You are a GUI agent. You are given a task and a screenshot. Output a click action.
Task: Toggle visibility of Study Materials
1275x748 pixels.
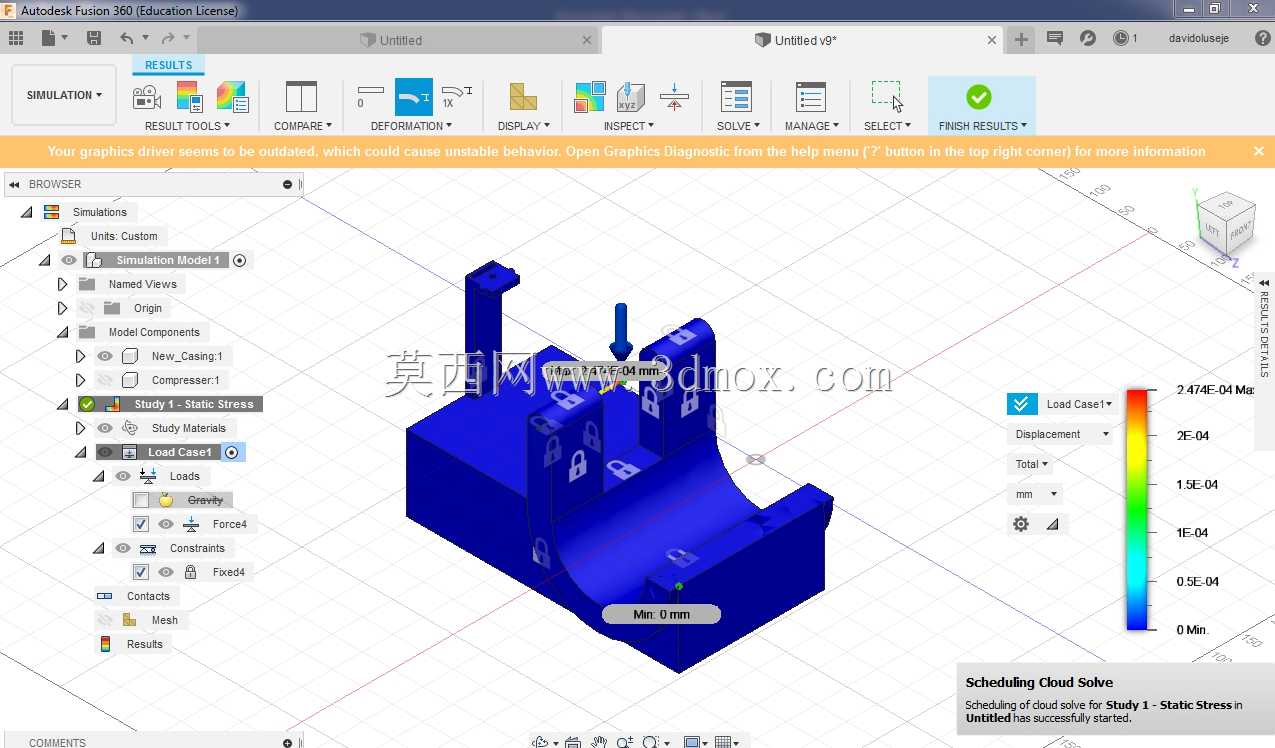coord(105,428)
